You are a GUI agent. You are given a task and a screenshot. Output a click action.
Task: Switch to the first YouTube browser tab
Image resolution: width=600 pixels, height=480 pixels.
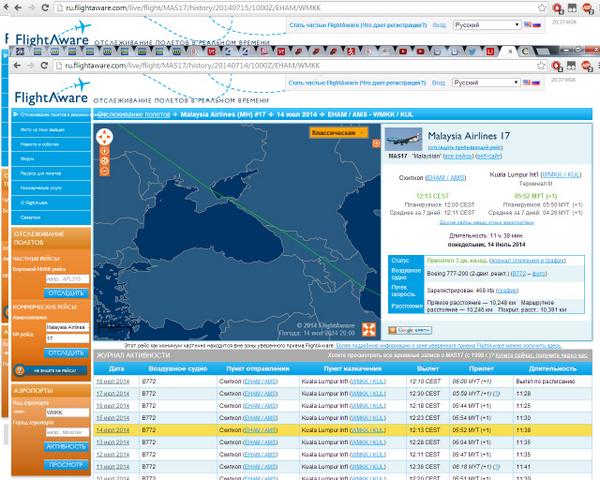[x=403, y=51]
